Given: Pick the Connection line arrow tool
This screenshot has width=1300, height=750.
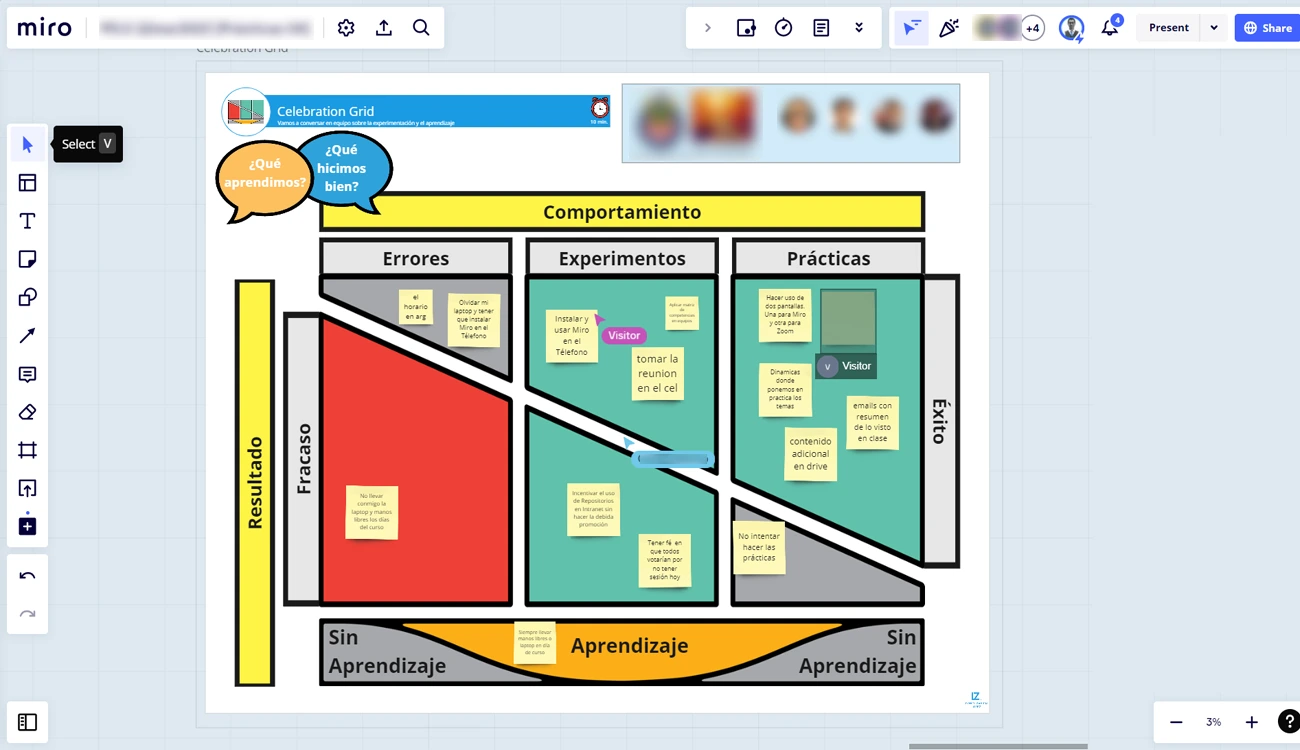Looking at the screenshot, I should (27, 336).
